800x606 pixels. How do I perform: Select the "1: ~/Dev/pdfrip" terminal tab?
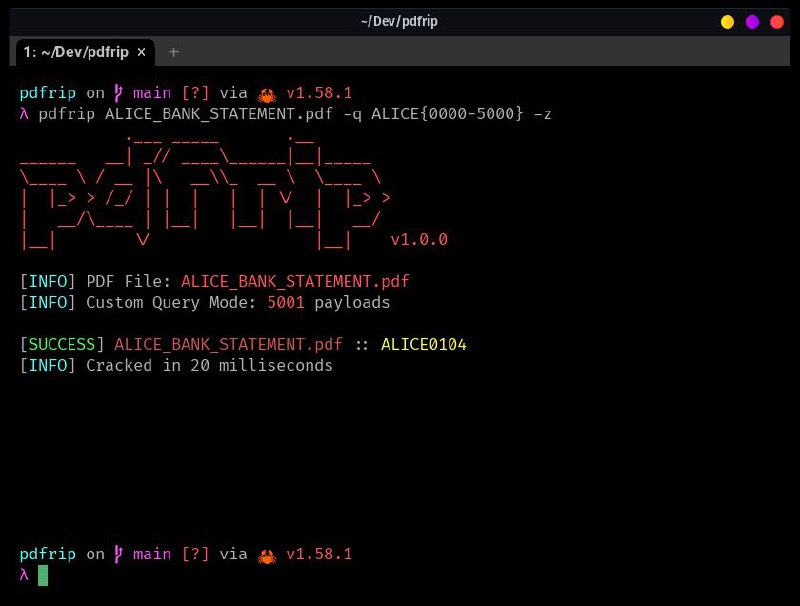coord(76,52)
